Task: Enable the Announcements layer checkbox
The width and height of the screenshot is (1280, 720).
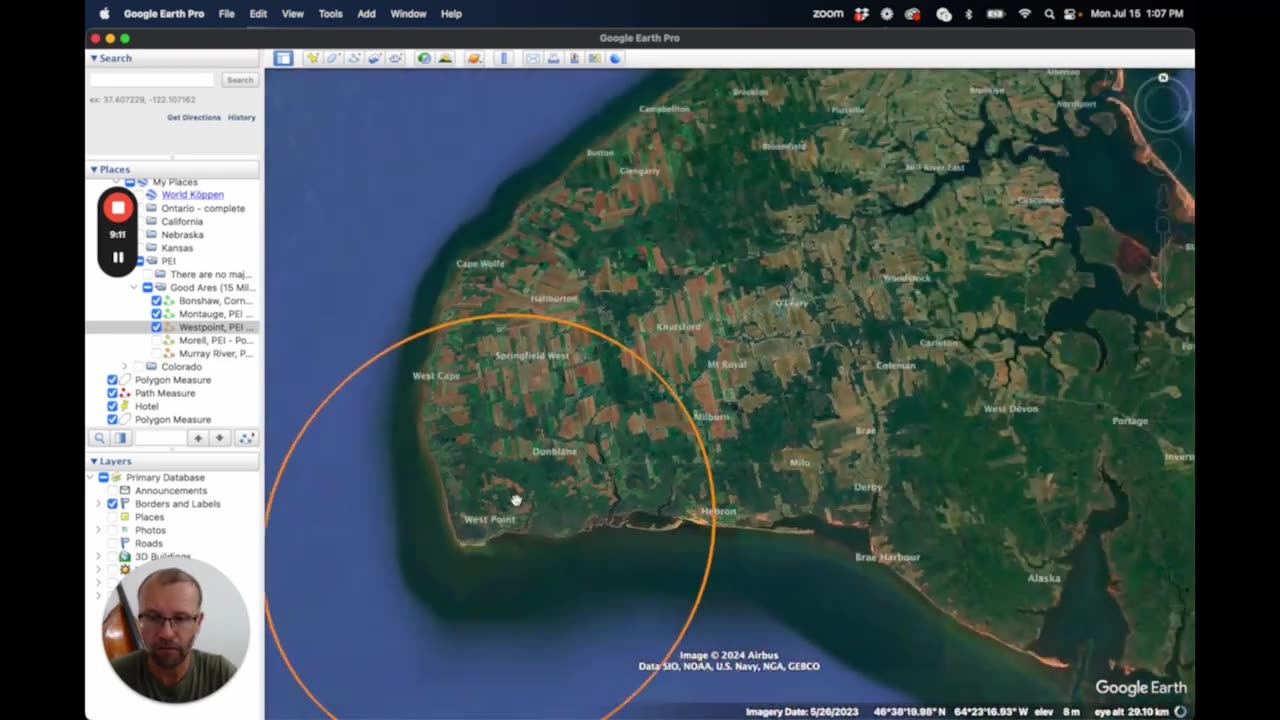Action: 112,491
